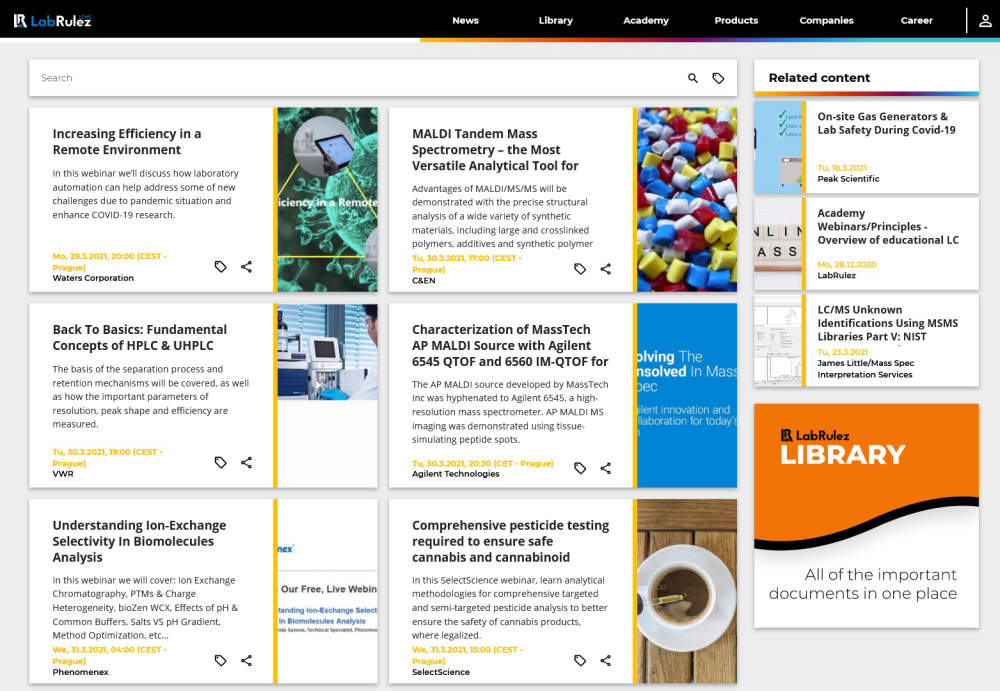Click the virus image thumbnail on Waters card
This screenshot has height=691, width=1000.
point(327,200)
